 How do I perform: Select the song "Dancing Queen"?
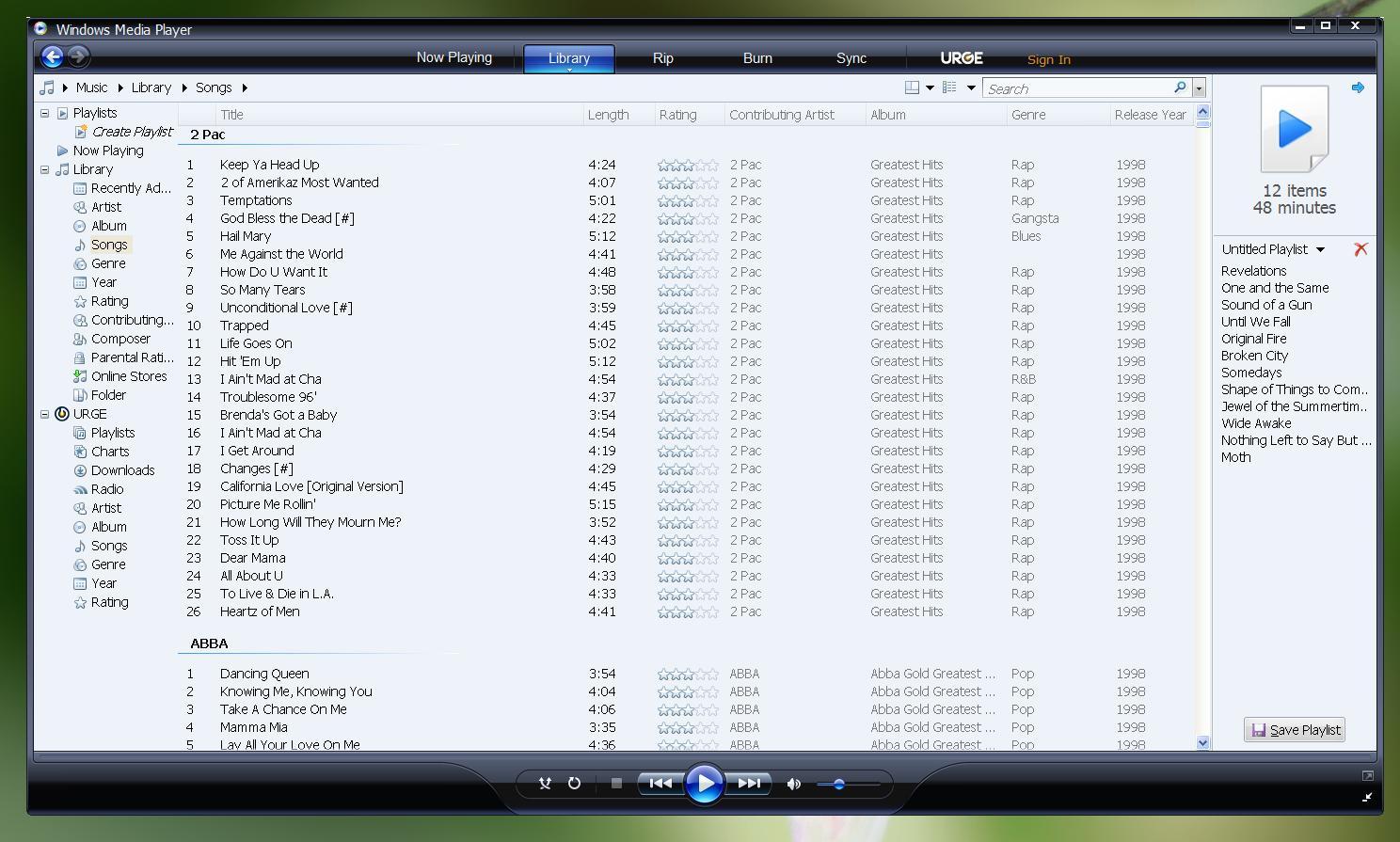(264, 674)
